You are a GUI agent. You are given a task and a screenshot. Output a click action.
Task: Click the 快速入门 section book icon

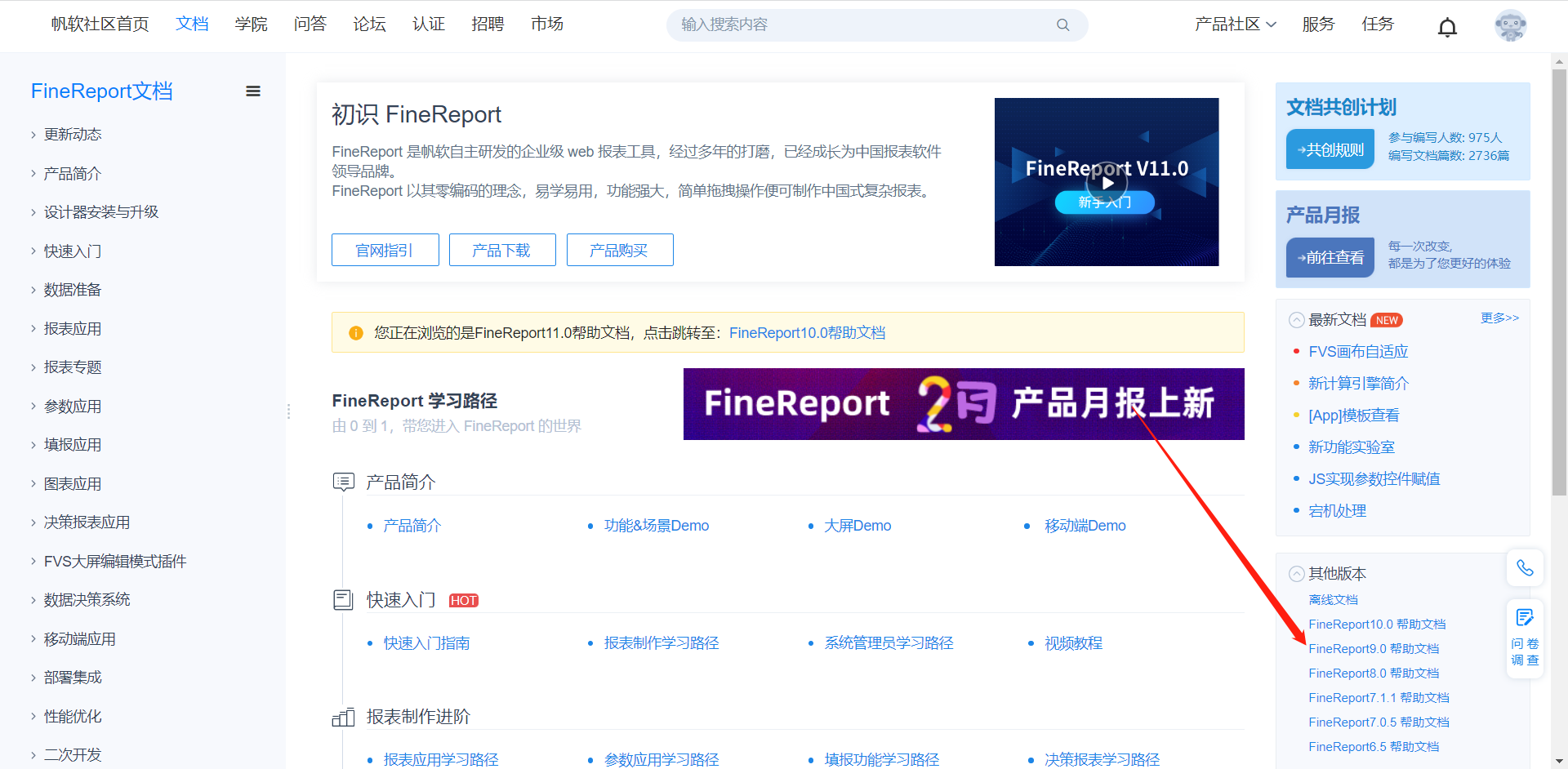click(343, 600)
